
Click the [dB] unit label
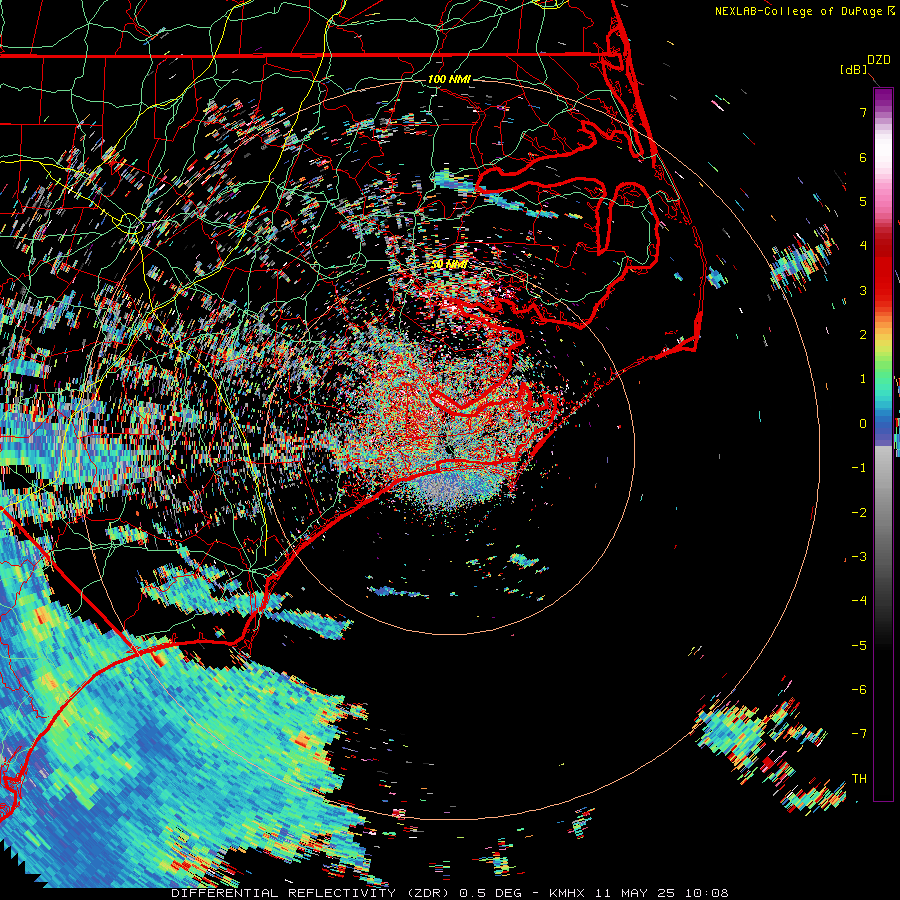coord(854,70)
